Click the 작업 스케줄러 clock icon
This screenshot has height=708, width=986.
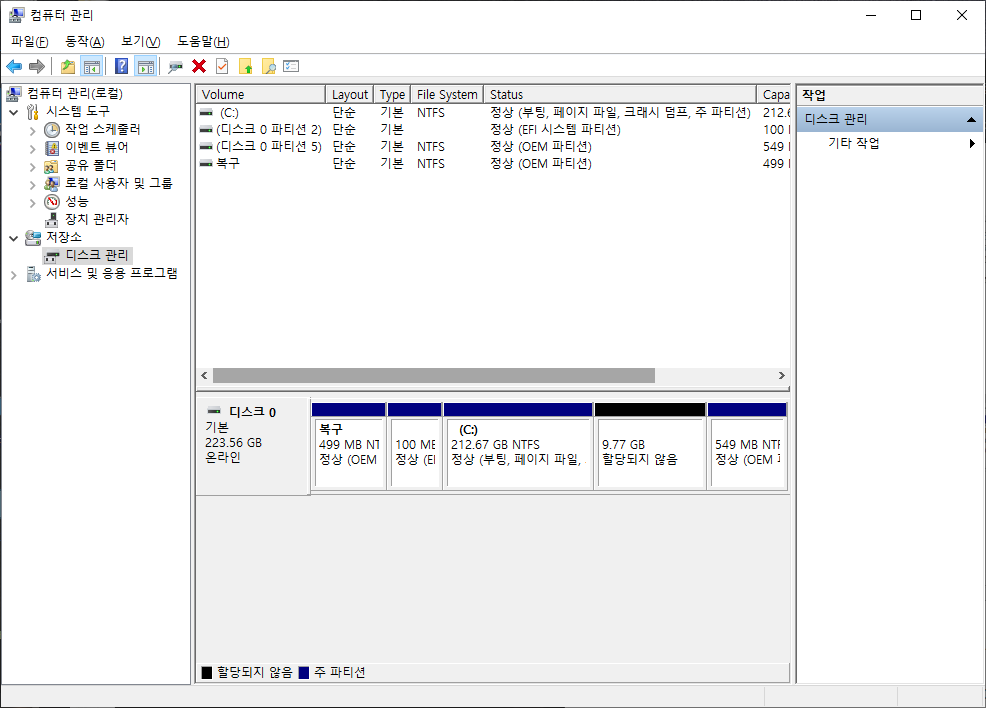point(52,130)
